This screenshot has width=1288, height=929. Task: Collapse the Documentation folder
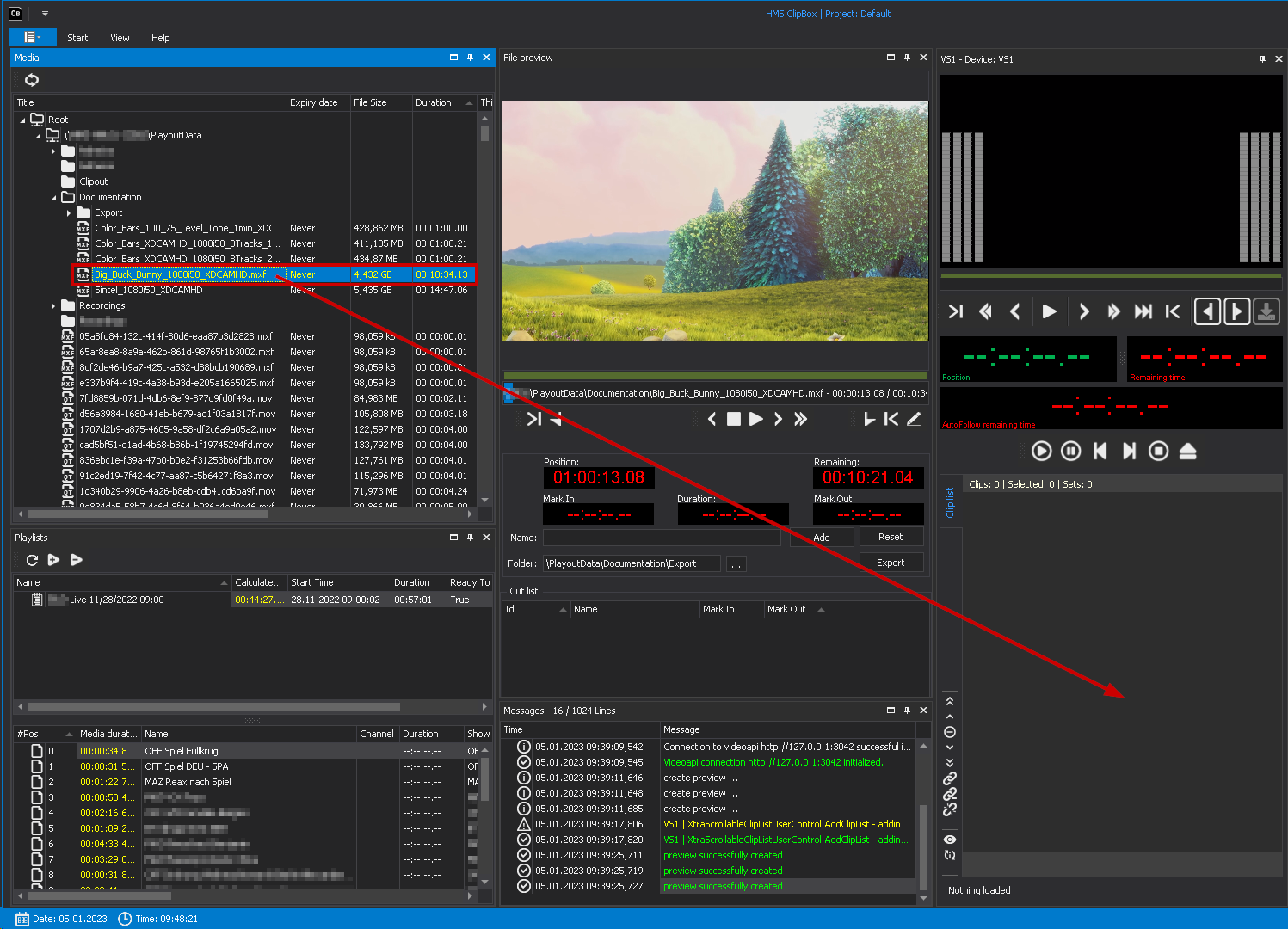tap(53, 198)
